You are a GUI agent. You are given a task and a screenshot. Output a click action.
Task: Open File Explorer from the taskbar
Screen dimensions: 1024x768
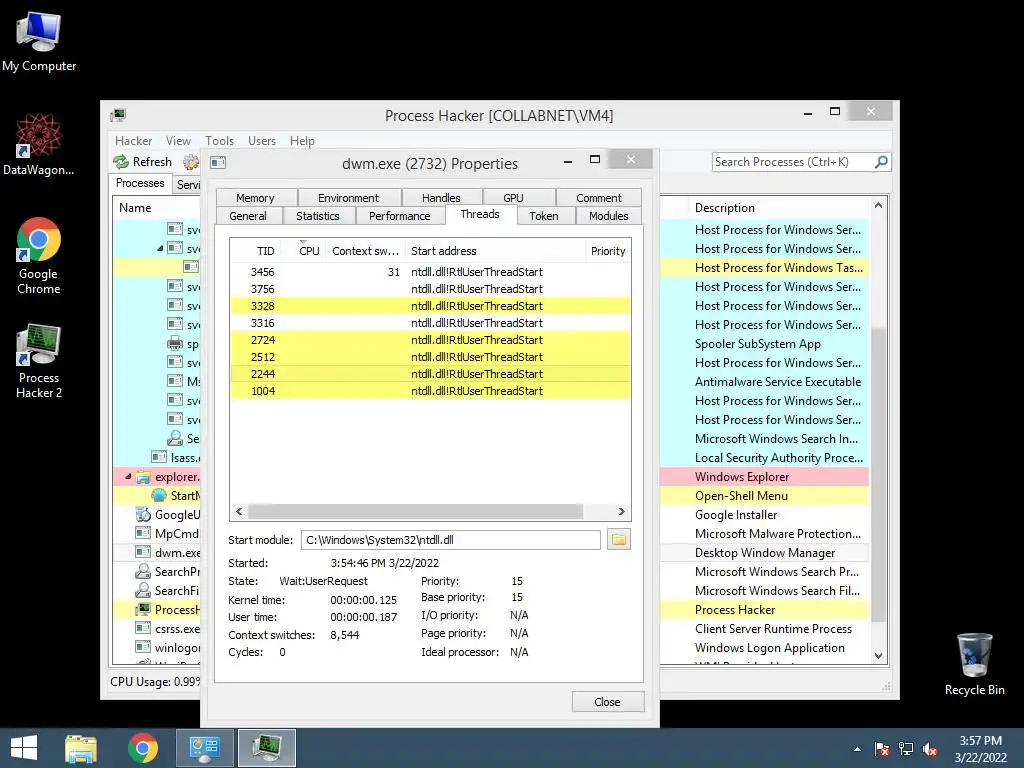click(81, 748)
